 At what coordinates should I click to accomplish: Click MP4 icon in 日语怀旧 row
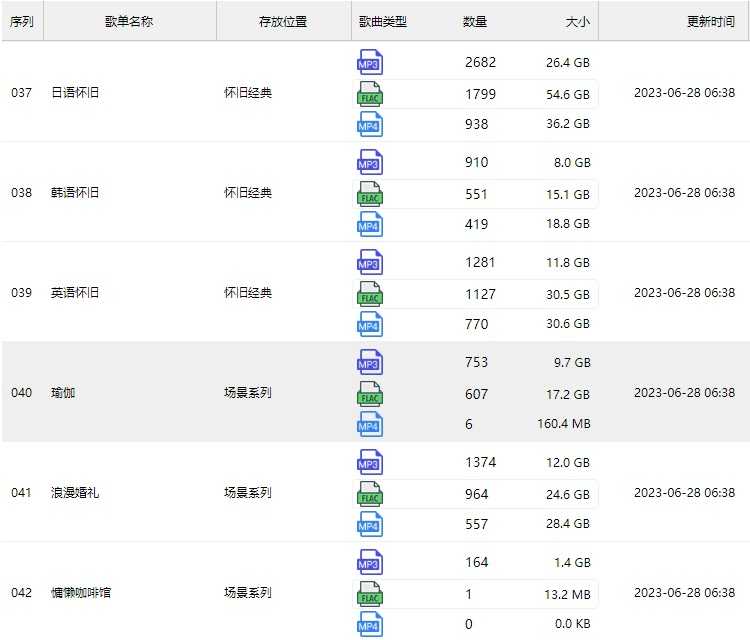370,124
